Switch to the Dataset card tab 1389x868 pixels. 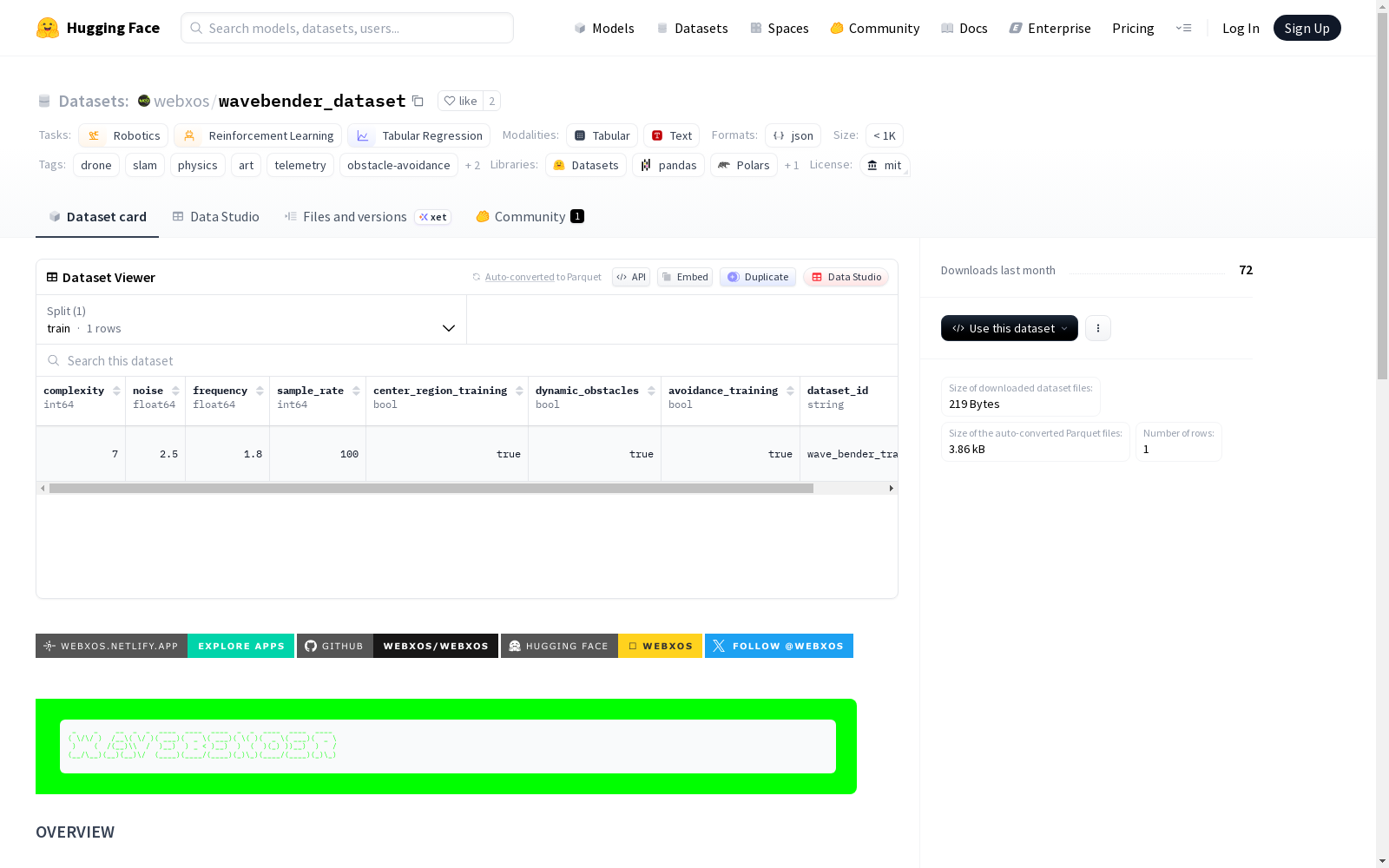97,217
